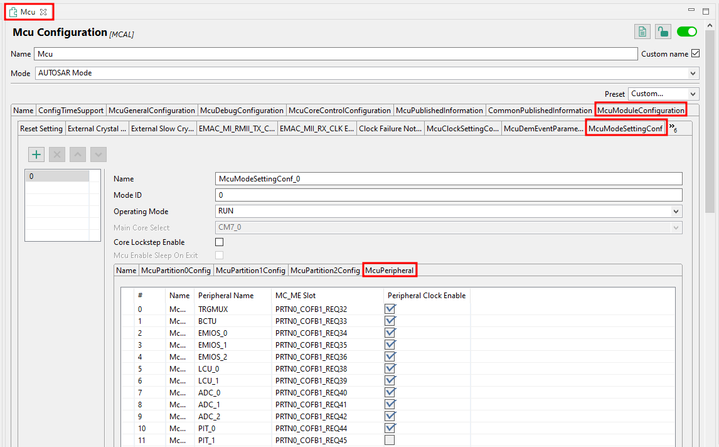Click the PRTN0_COFB1_REQ40 slot cell

(x=311, y=392)
